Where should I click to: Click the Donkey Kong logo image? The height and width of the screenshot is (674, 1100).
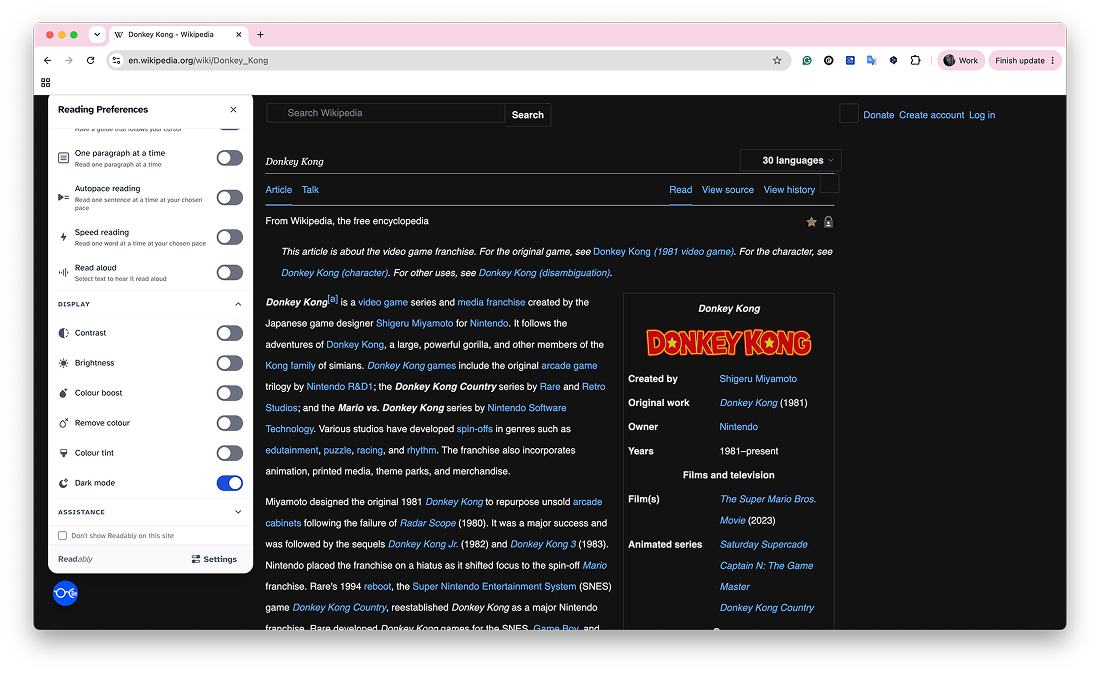728,343
